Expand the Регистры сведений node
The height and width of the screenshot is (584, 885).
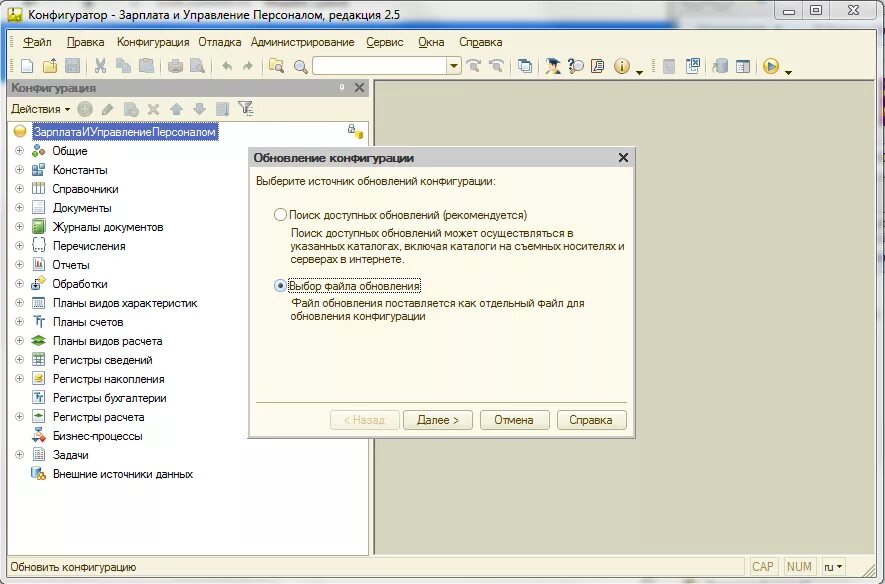[x=19, y=359]
